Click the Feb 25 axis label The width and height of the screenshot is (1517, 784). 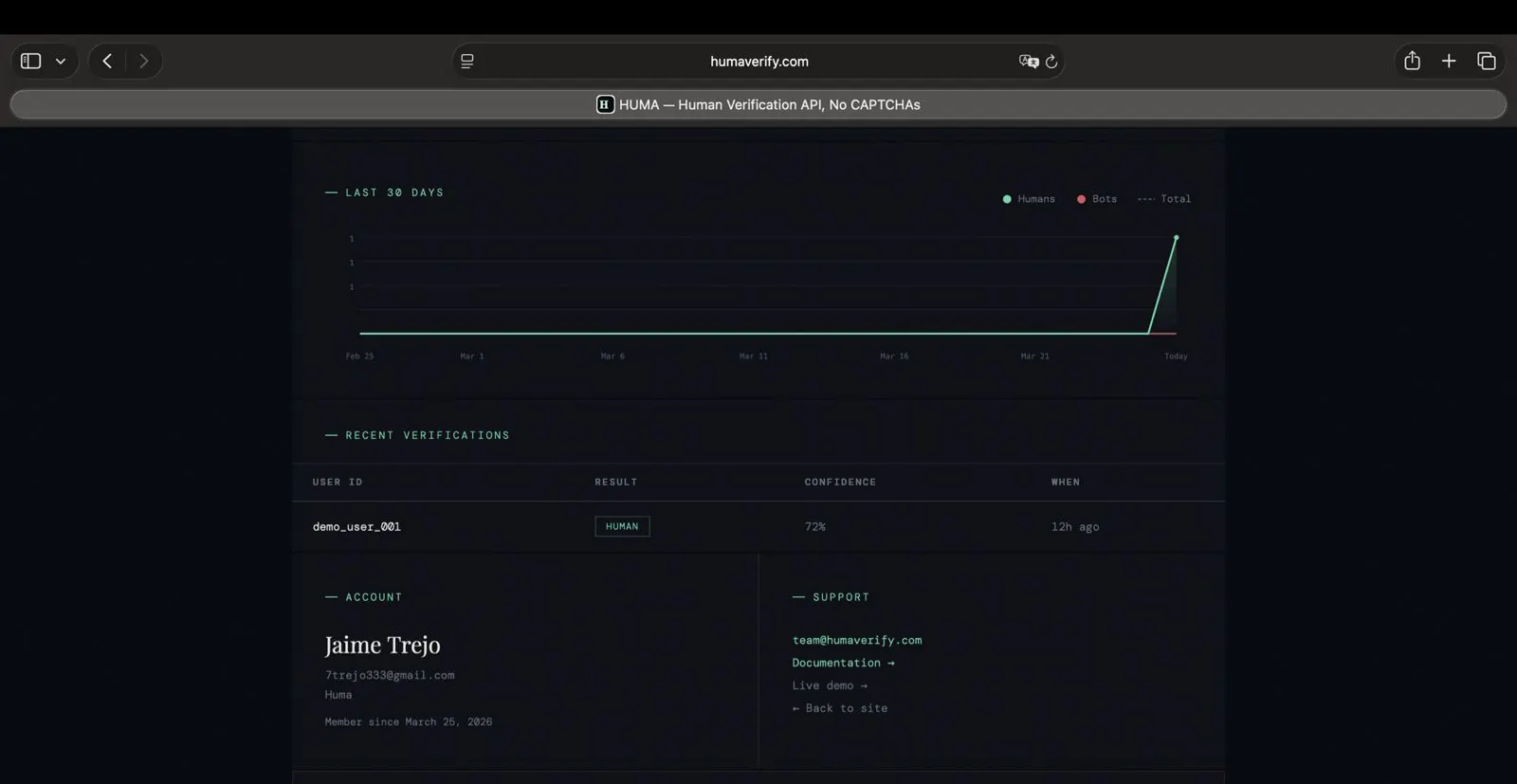359,356
